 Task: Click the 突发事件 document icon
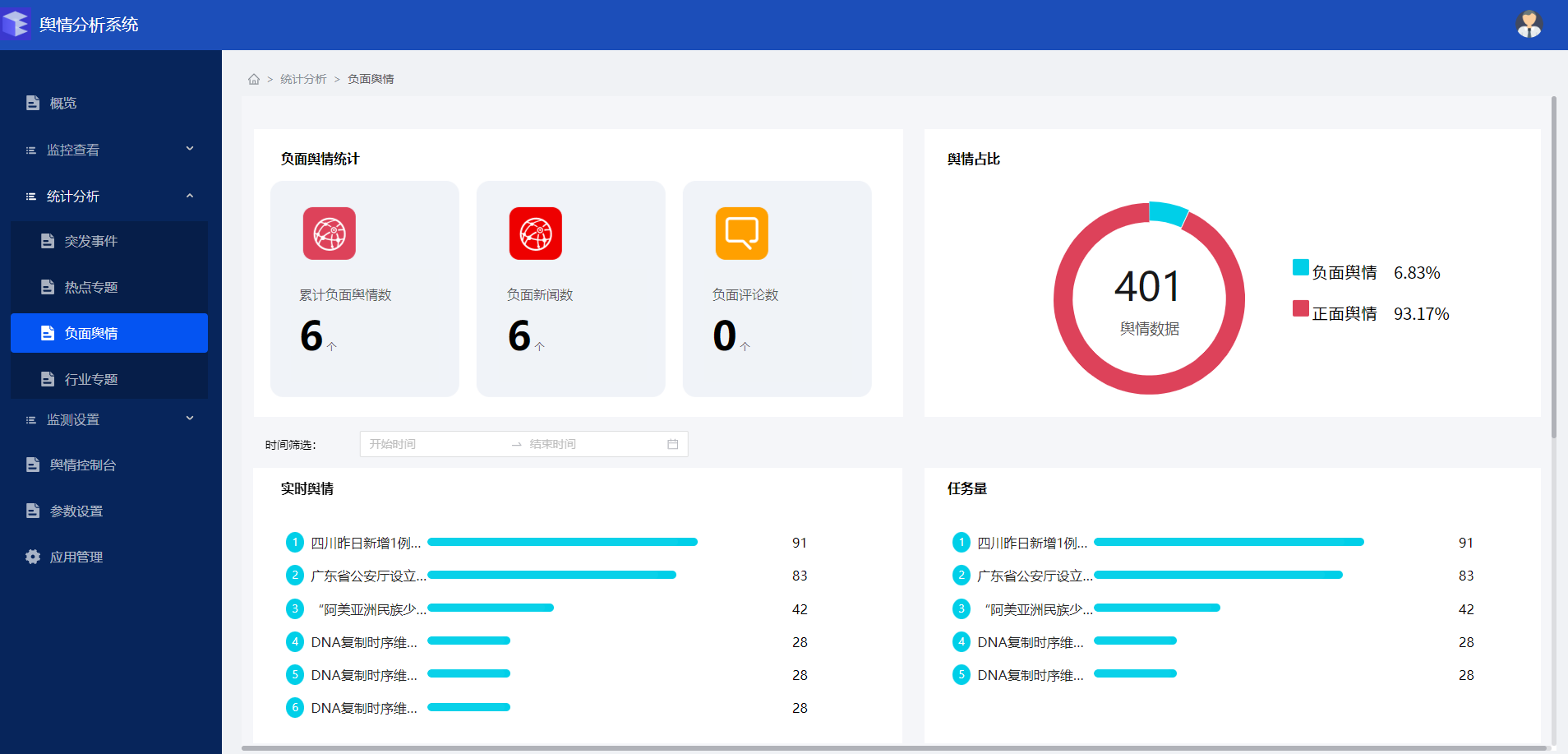click(48, 241)
